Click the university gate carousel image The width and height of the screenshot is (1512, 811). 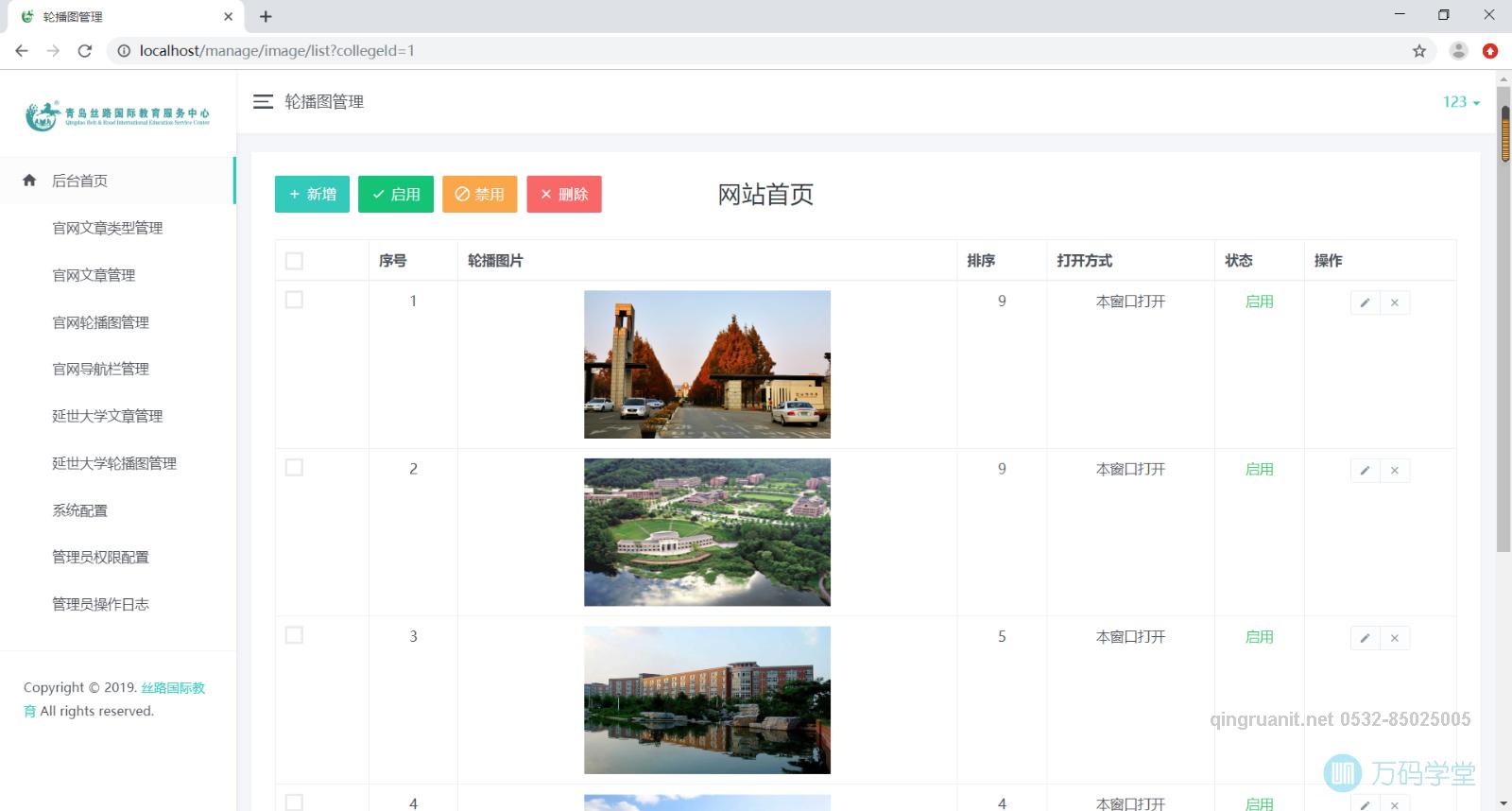pos(707,364)
